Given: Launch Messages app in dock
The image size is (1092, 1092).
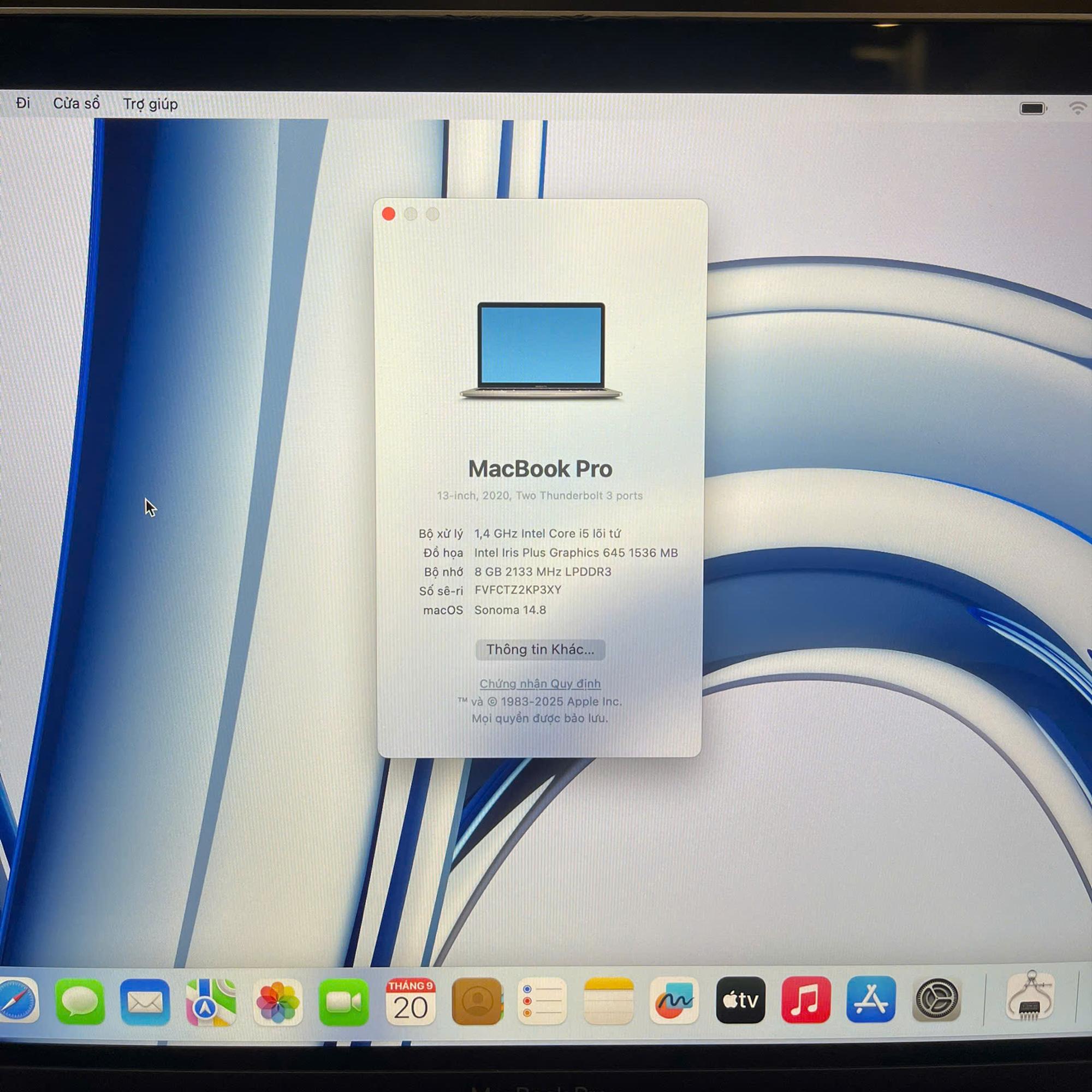Looking at the screenshot, I should point(80,1001).
